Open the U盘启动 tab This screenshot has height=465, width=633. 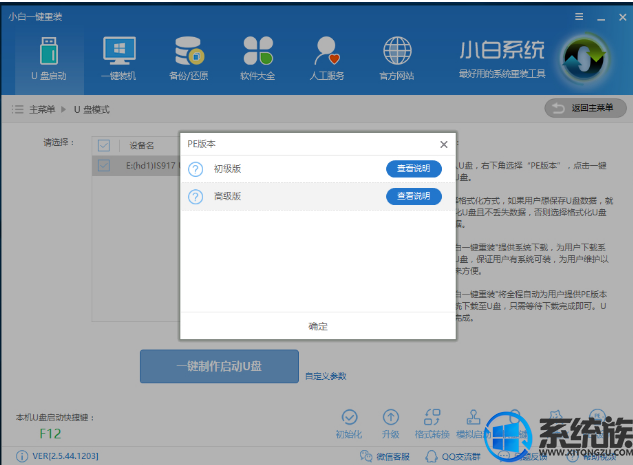49,59
